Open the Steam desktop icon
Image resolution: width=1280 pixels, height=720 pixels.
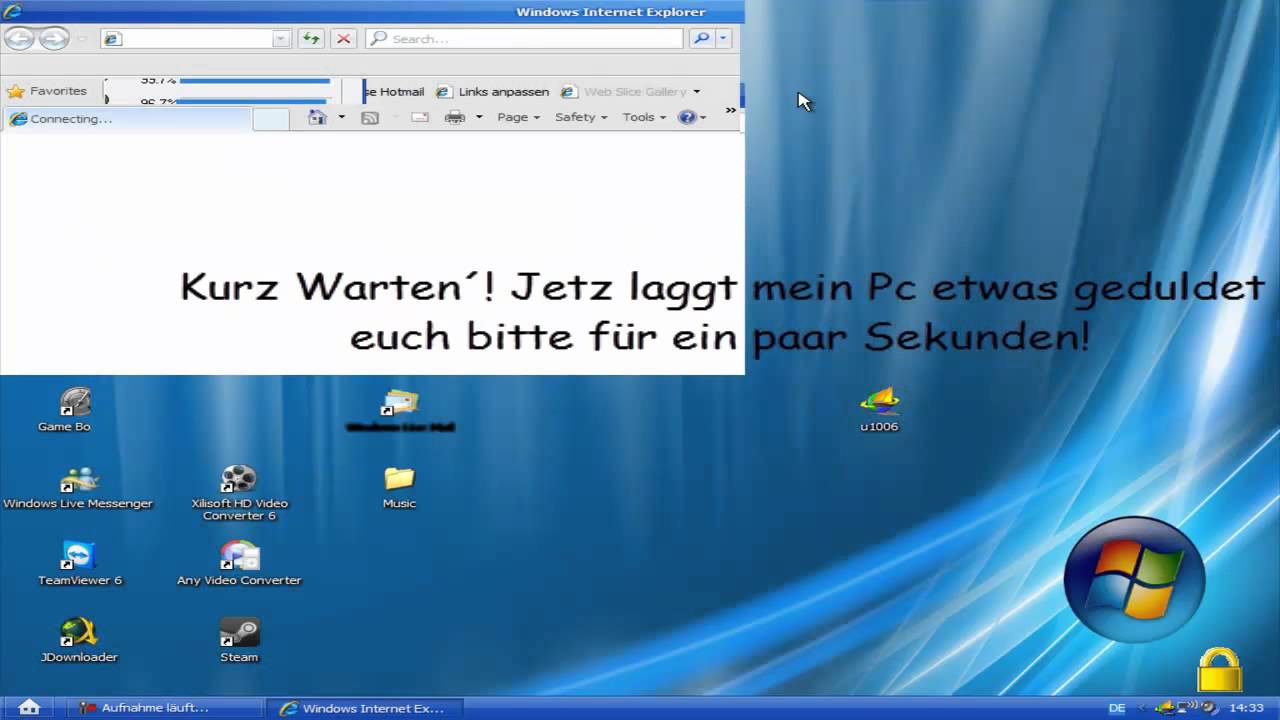point(239,641)
